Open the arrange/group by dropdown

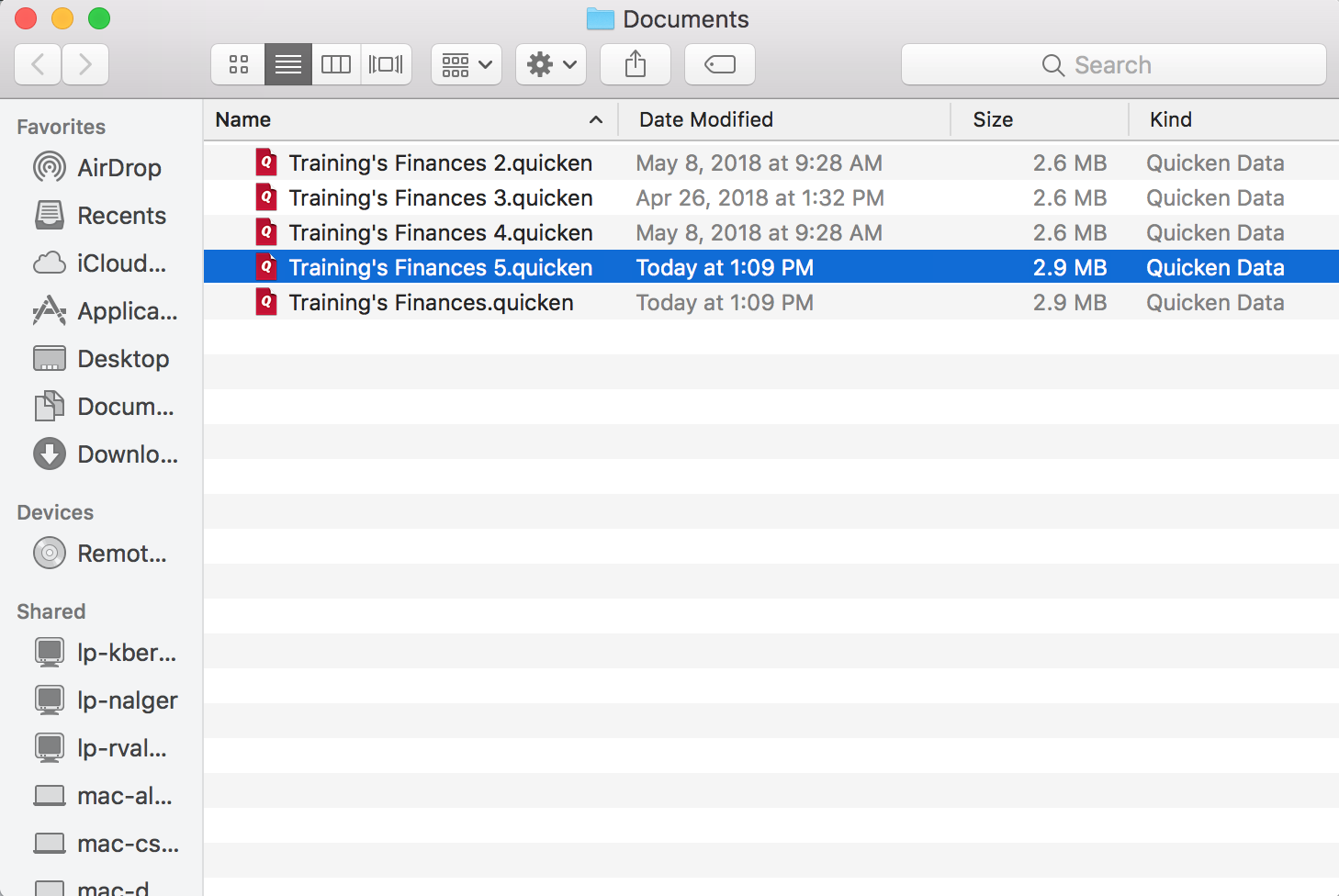point(467,64)
